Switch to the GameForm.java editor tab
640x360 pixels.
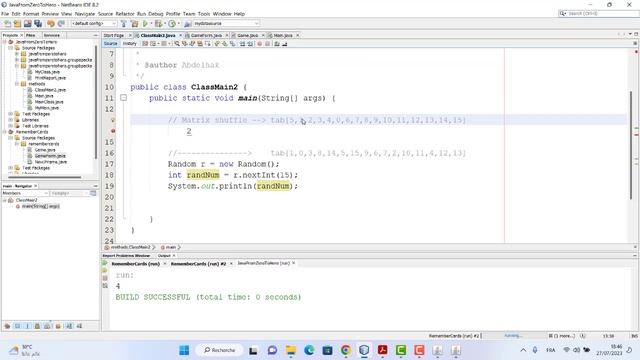pos(207,36)
